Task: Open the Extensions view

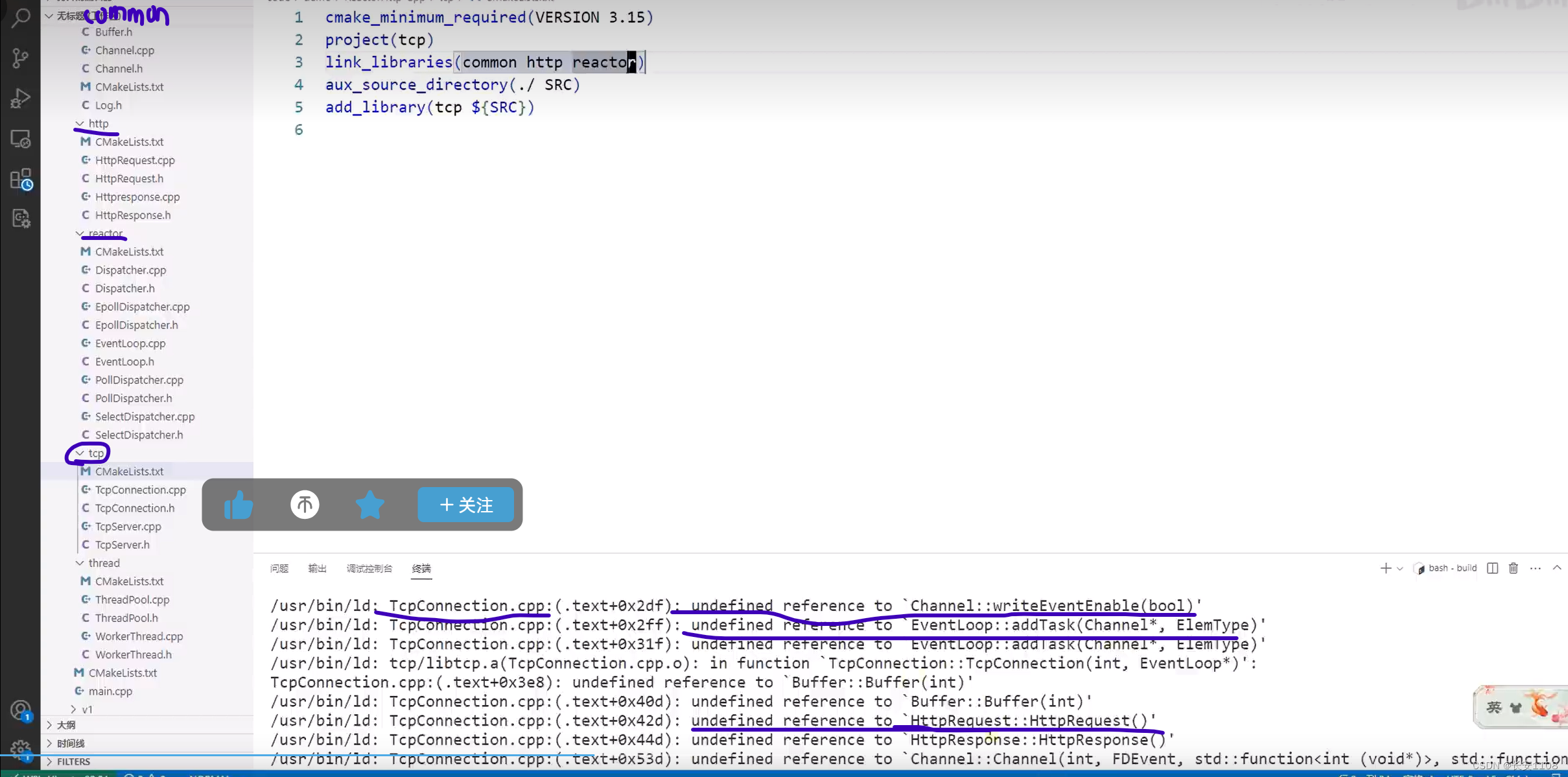Action: (x=21, y=180)
